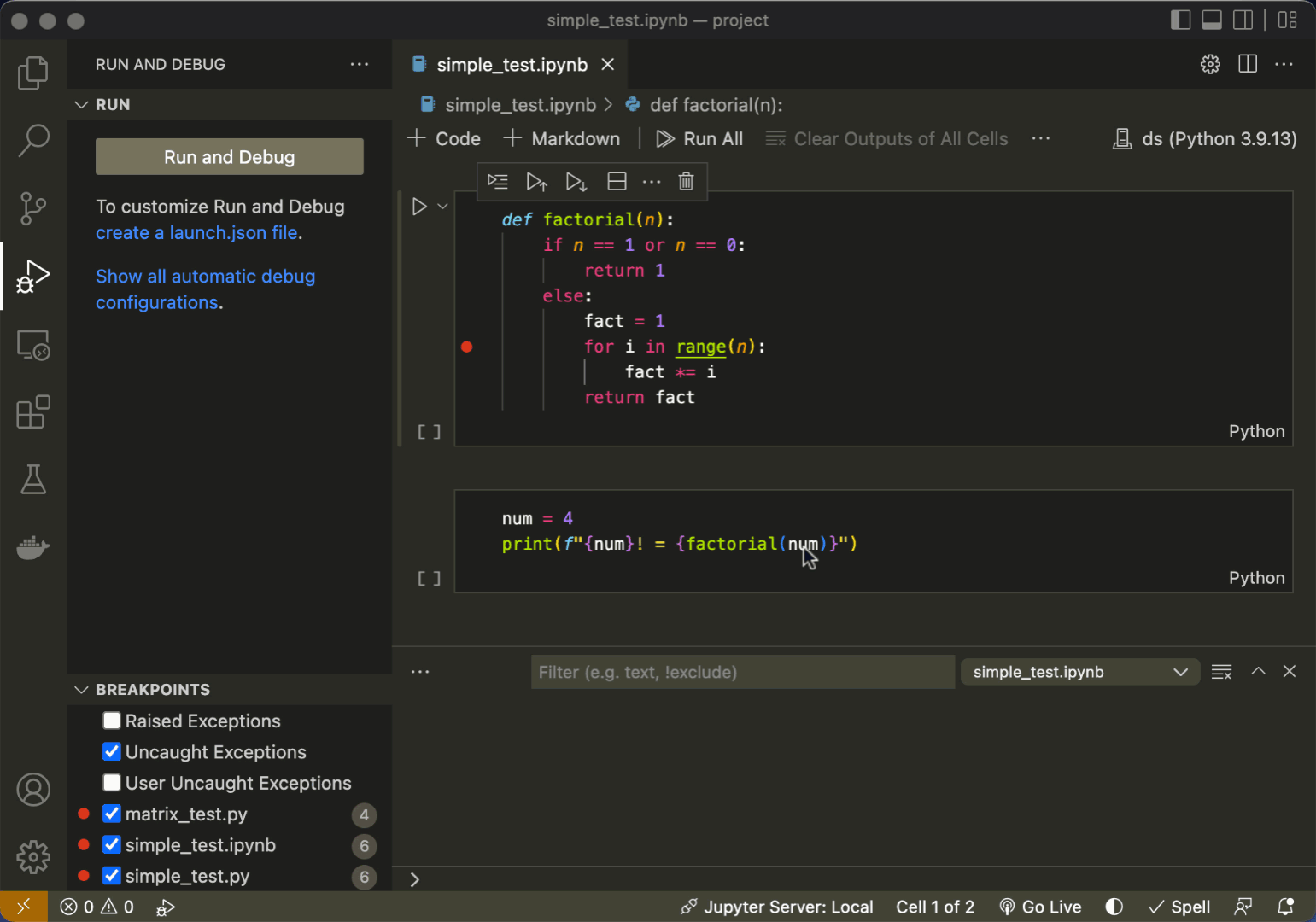The height and width of the screenshot is (922, 1316).
Task: Close the bottom panel
Action: (1290, 671)
